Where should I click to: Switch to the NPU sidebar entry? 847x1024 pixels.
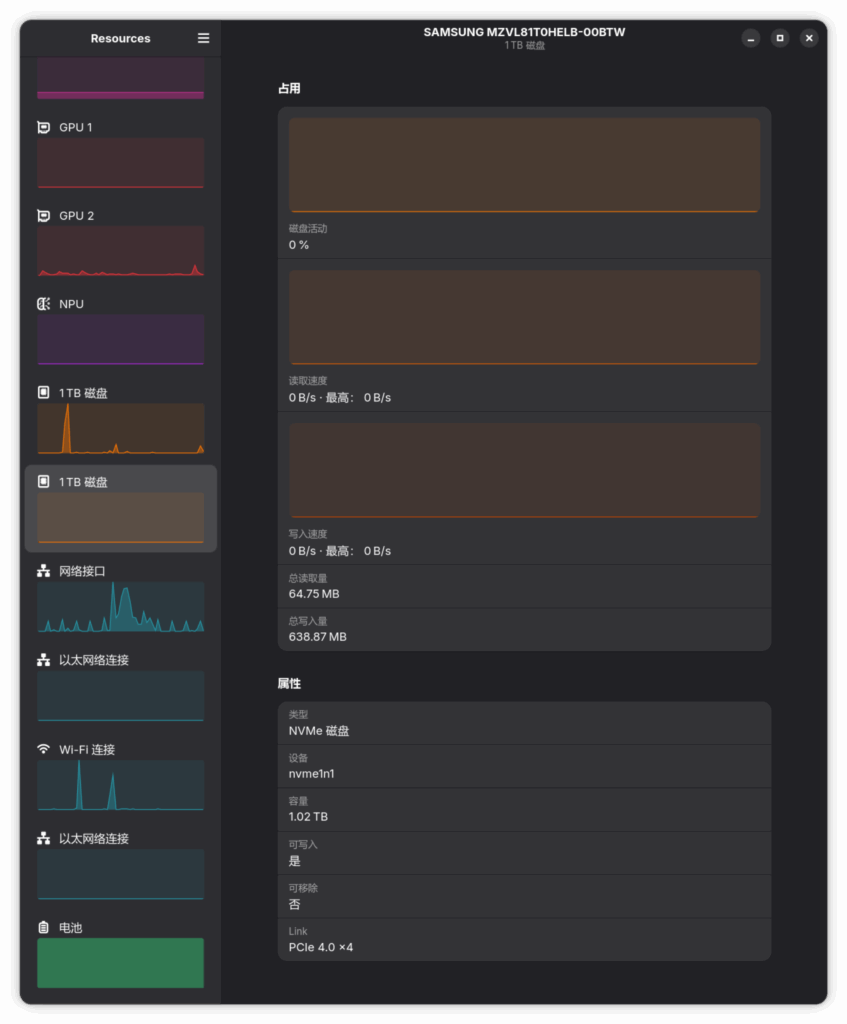[120, 339]
